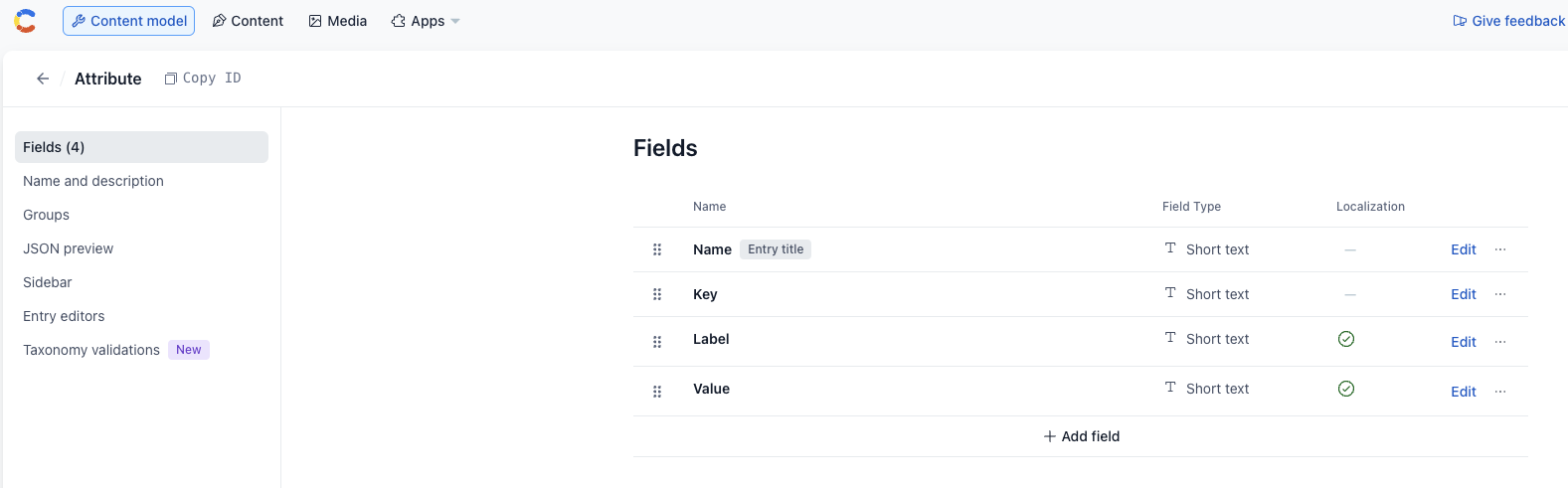Grab the drag handle for Value field

[657, 392]
